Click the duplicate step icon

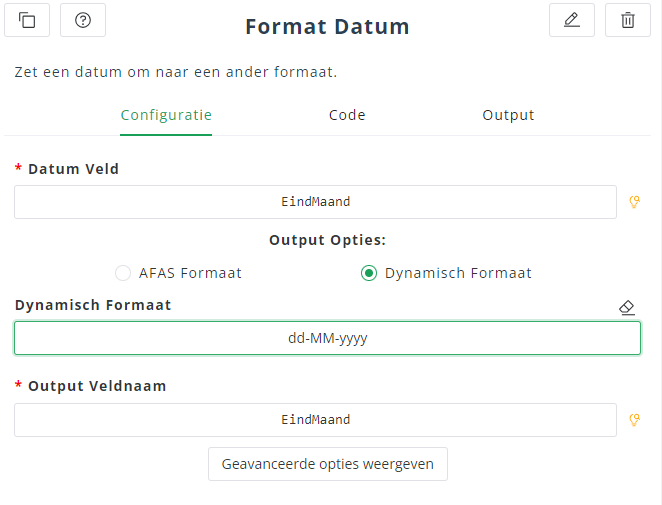(x=28, y=20)
